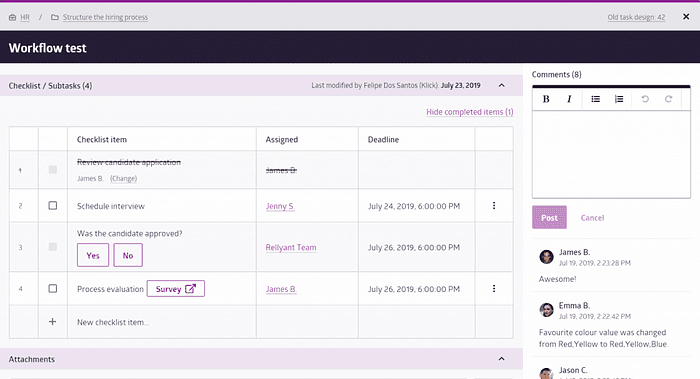
Task: Insert numbered list in comment editor
Action: [x=619, y=99]
